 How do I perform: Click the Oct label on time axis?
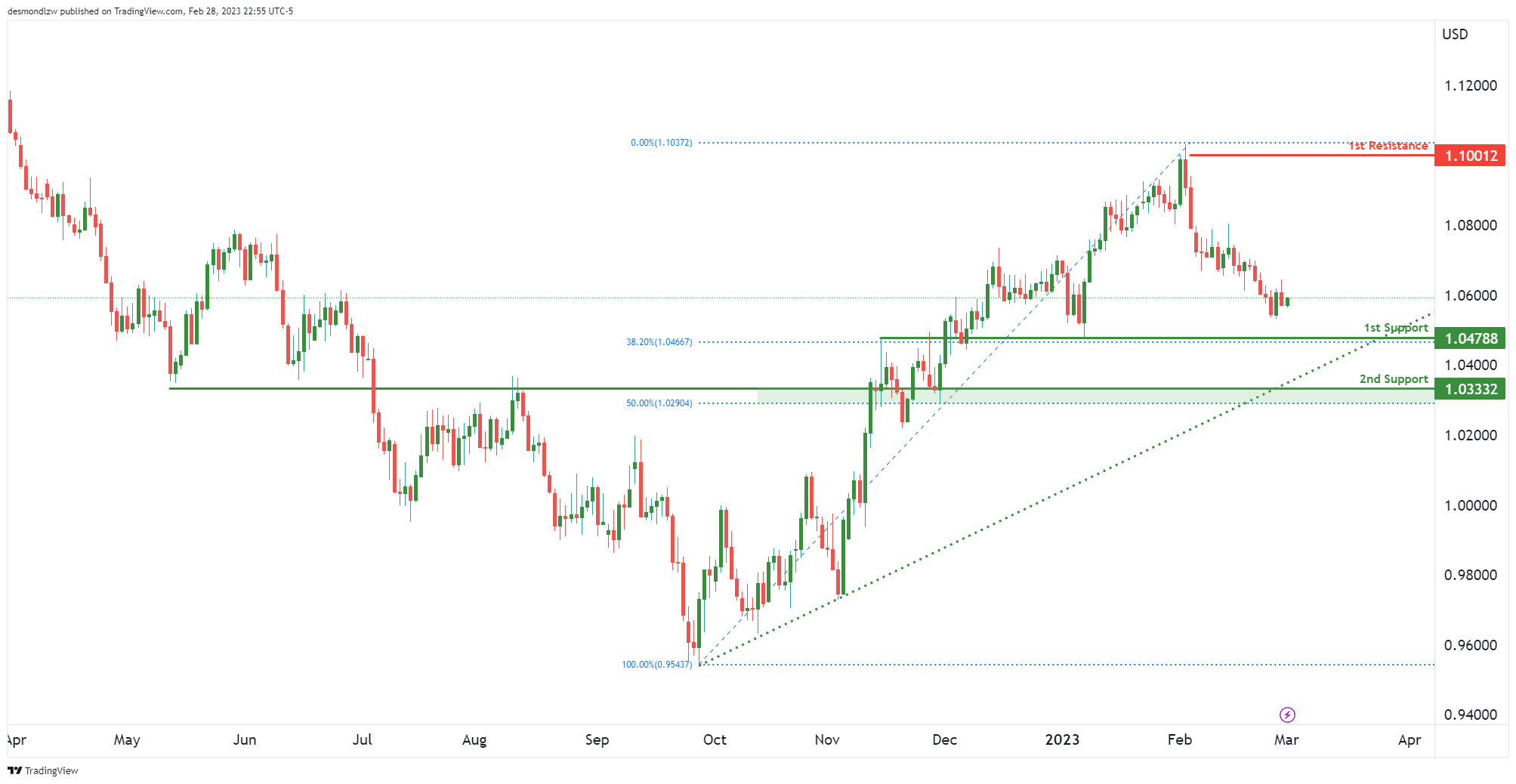coord(715,739)
